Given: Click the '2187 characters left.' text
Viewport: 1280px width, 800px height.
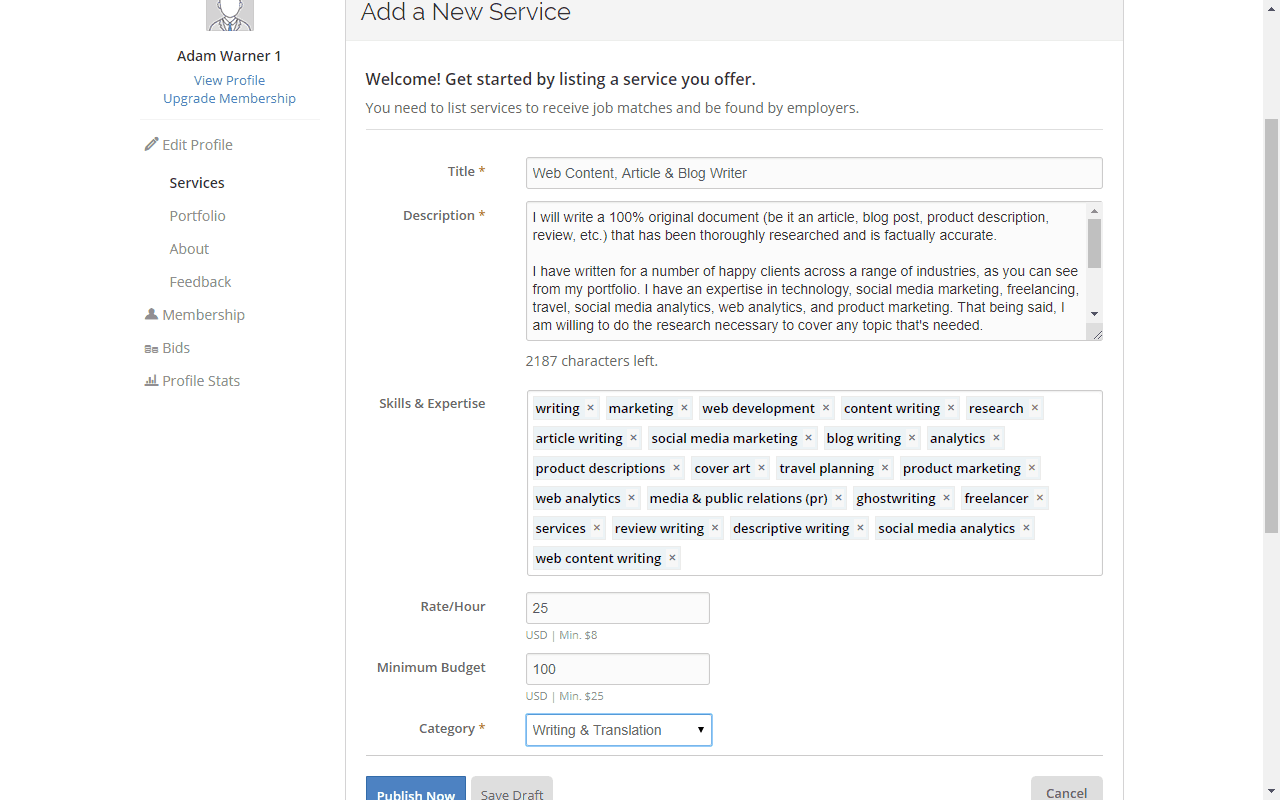Looking at the screenshot, I should (592, 361).
